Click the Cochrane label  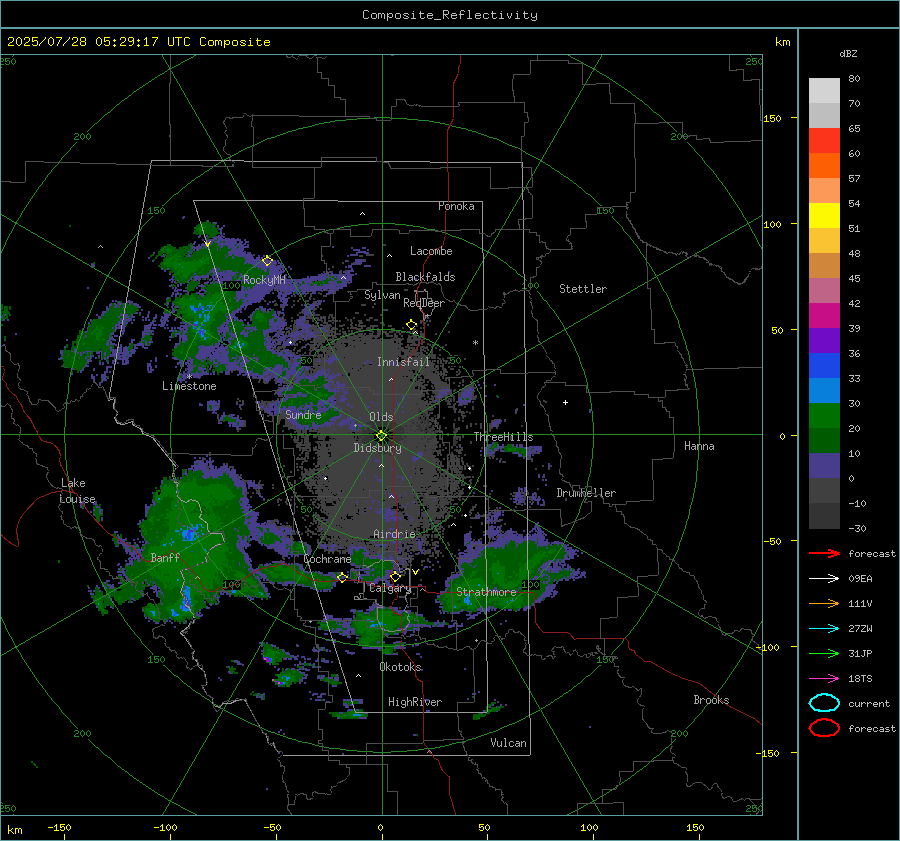(x=327, y=559)
